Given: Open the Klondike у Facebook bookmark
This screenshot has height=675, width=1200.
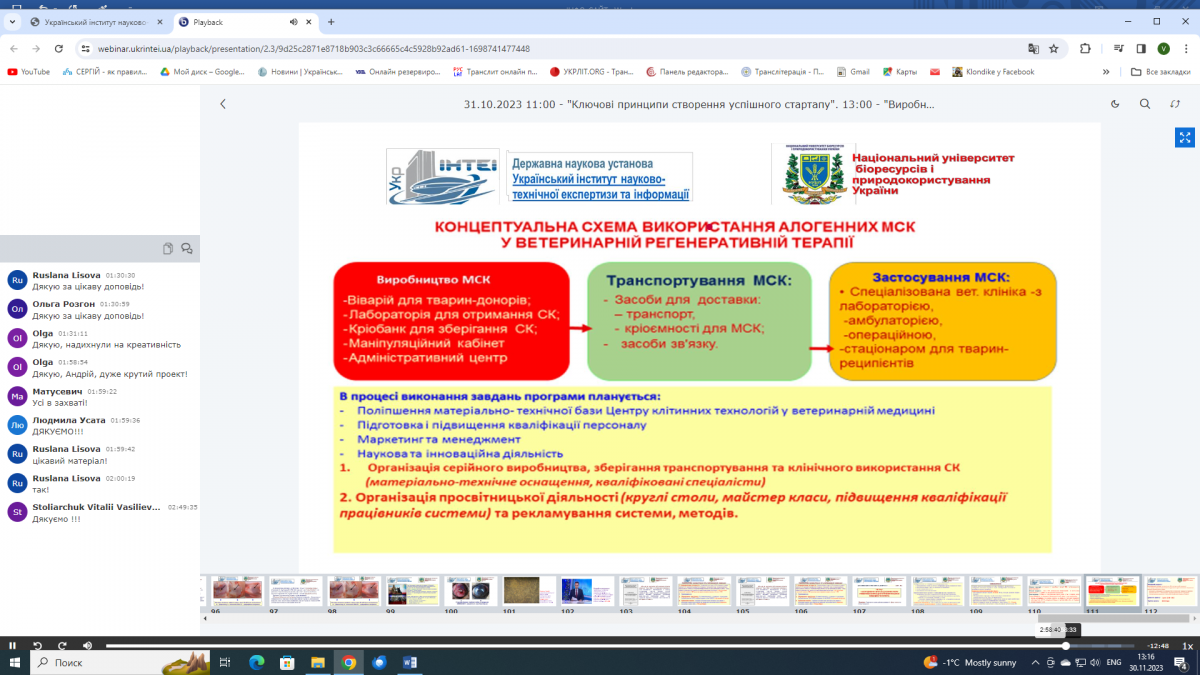Looking at the screenshot, I should click(x=994, y=72).
